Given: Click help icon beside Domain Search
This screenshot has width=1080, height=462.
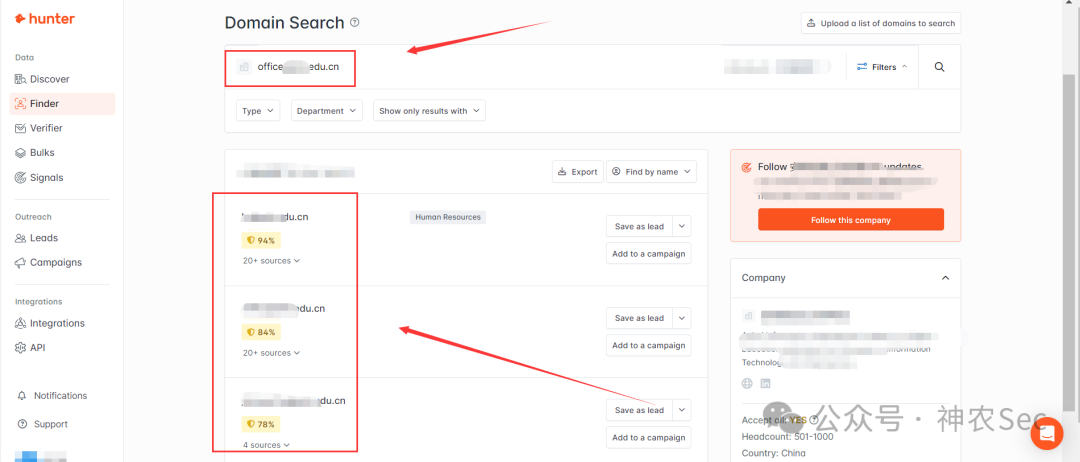Looking at the screenshot, I should point(355,23).
